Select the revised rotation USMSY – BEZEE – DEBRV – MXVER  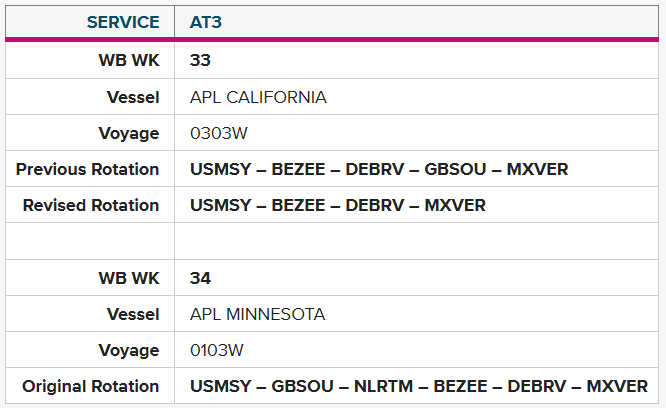click(x=338, y=205)
